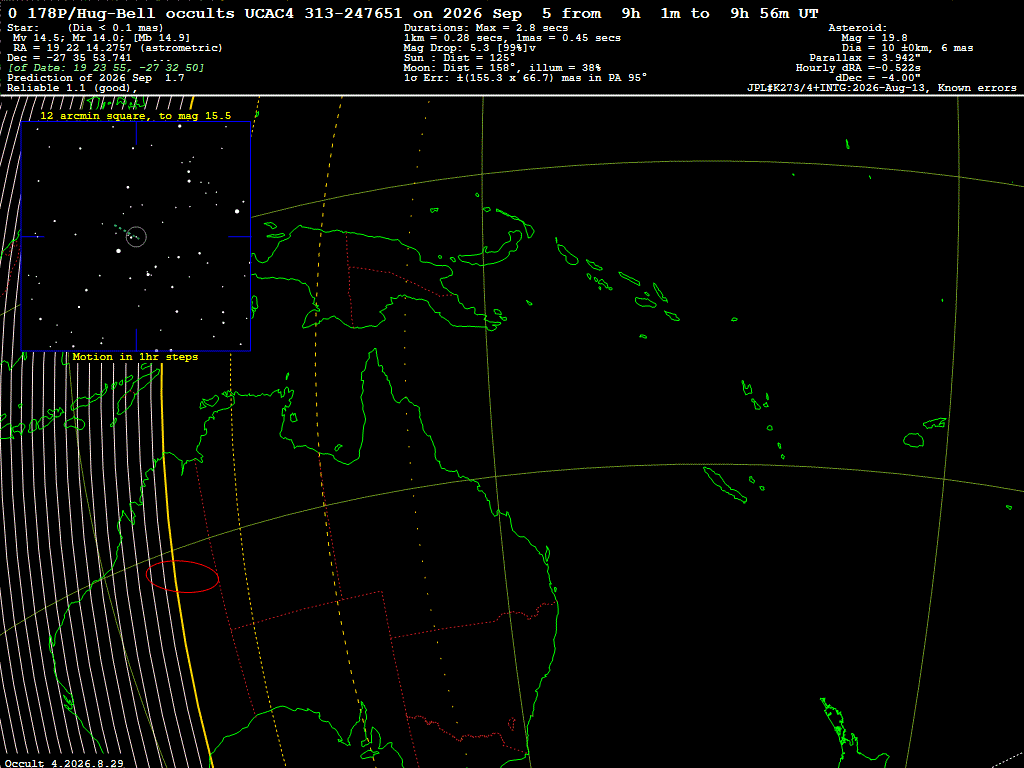
Task: Click the New Caledonia island outline
Action: coord(725,485)
